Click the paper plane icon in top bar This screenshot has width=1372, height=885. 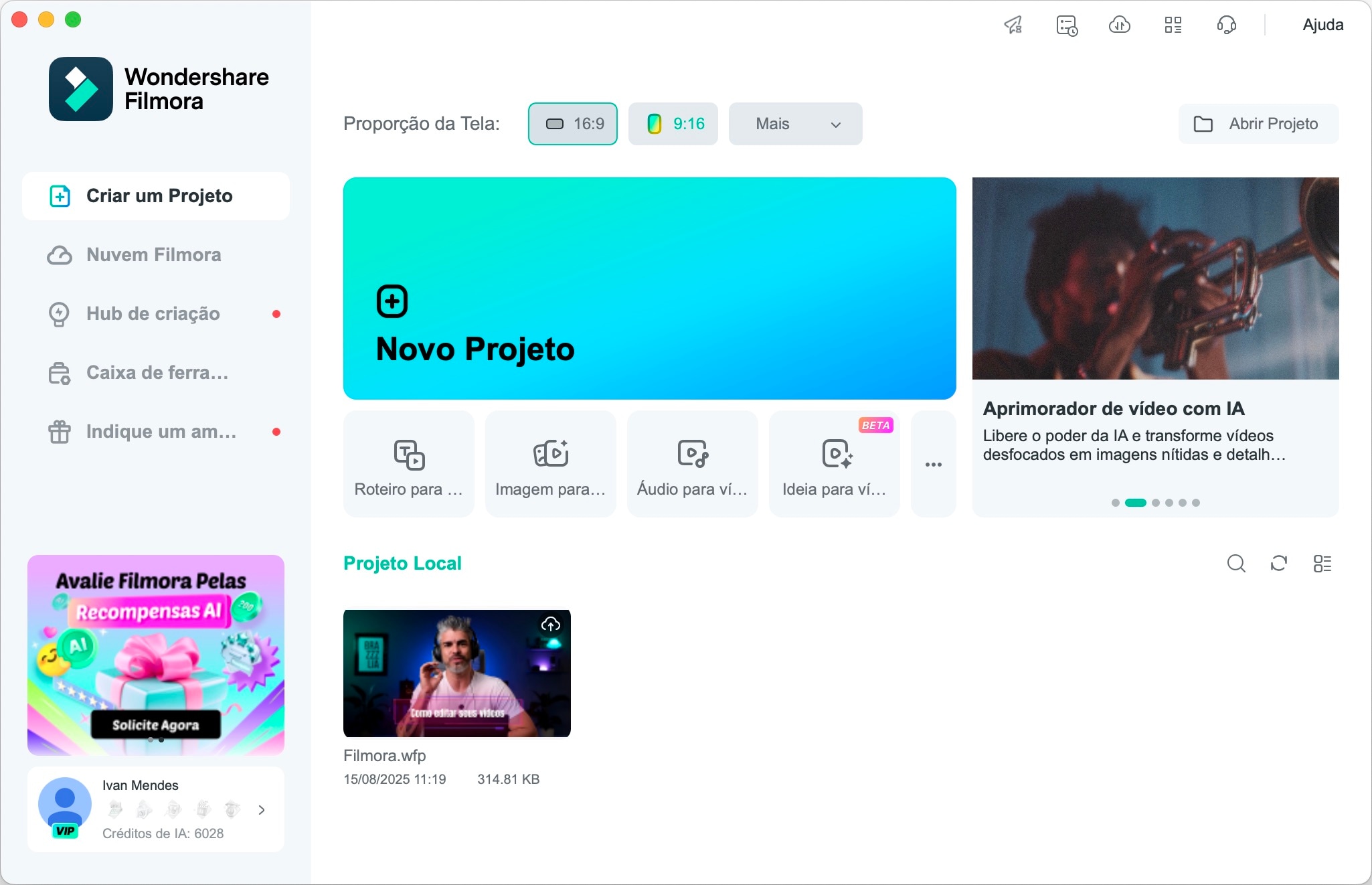click(1013, 25)
